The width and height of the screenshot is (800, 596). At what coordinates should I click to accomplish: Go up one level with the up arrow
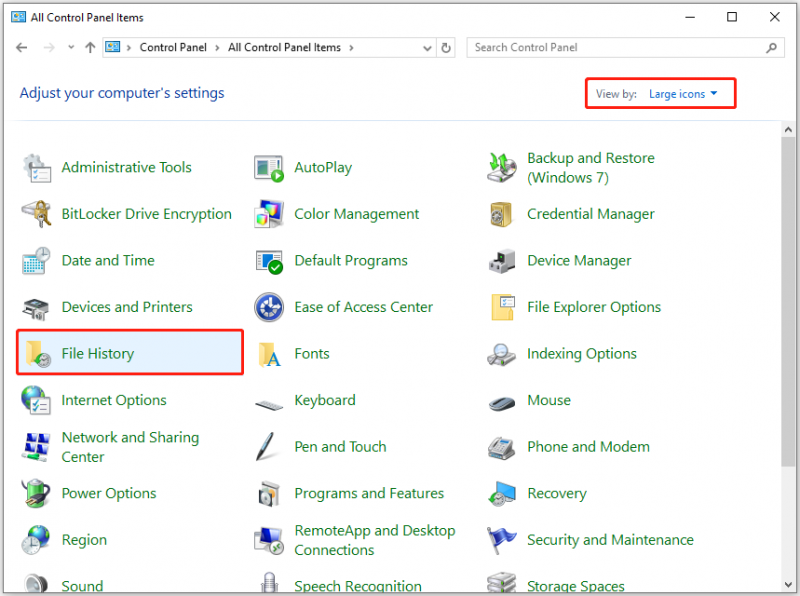90,47
